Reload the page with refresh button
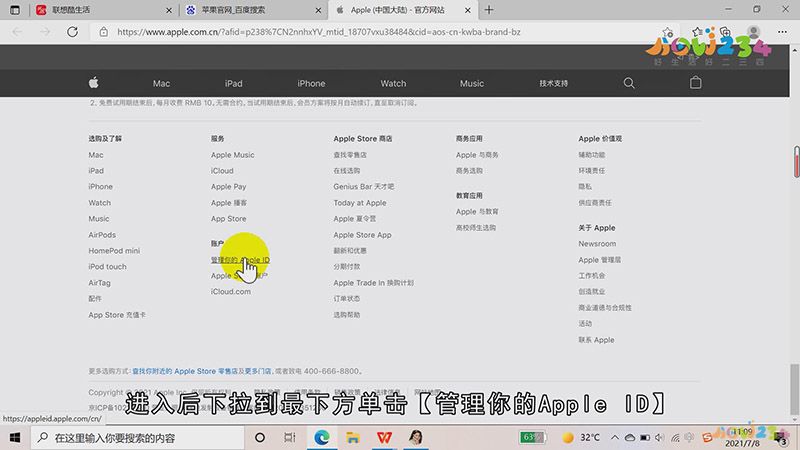The height and width of the screenshot is (450, 800). pyautogui.click(x=72, y=32)
